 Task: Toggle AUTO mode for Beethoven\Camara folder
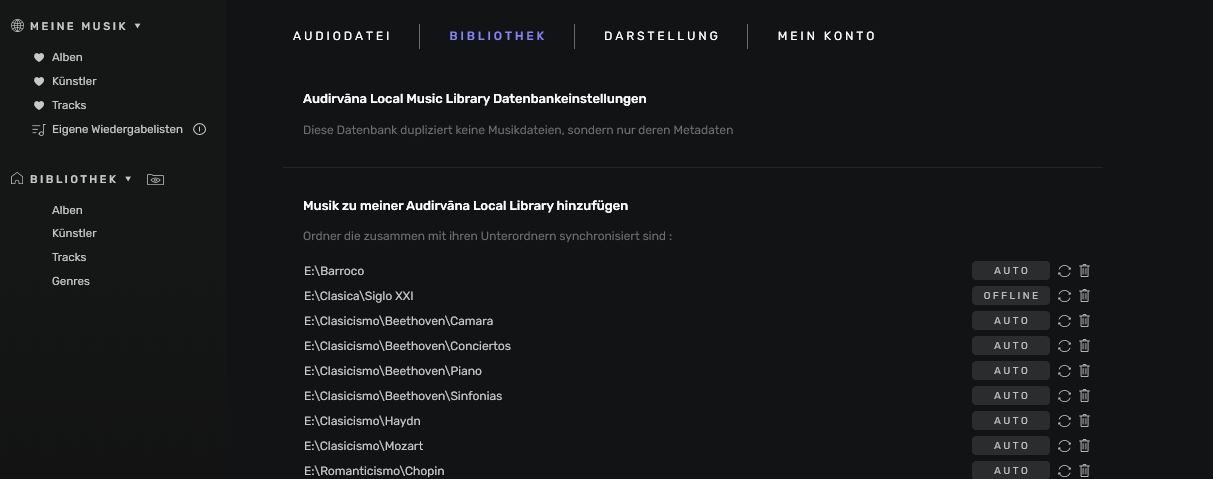point(1011,321)
